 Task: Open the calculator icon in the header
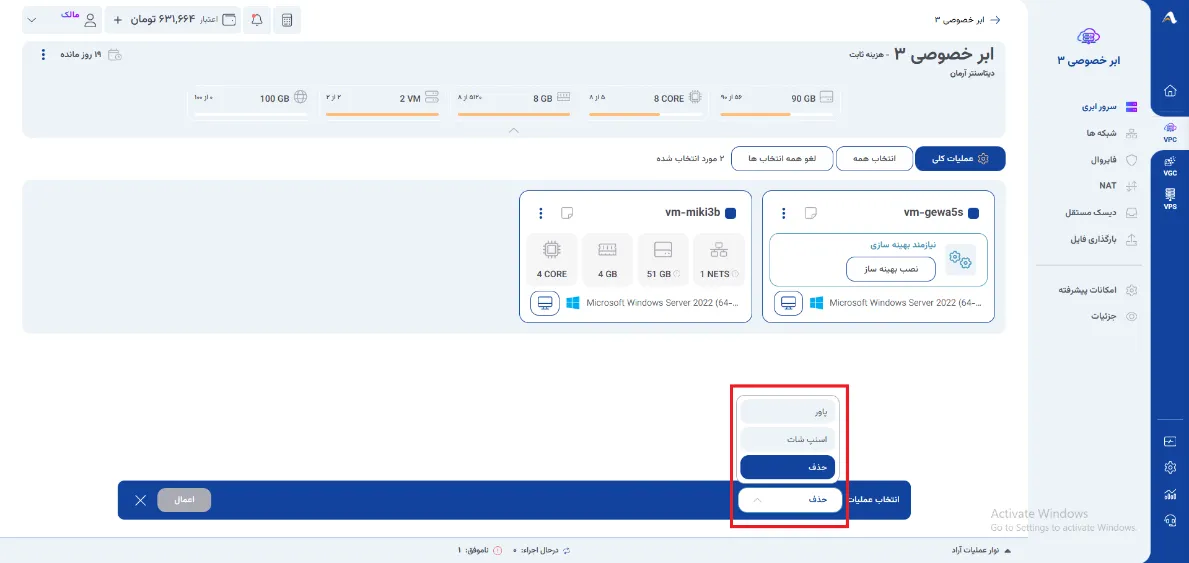pos(287,20)
